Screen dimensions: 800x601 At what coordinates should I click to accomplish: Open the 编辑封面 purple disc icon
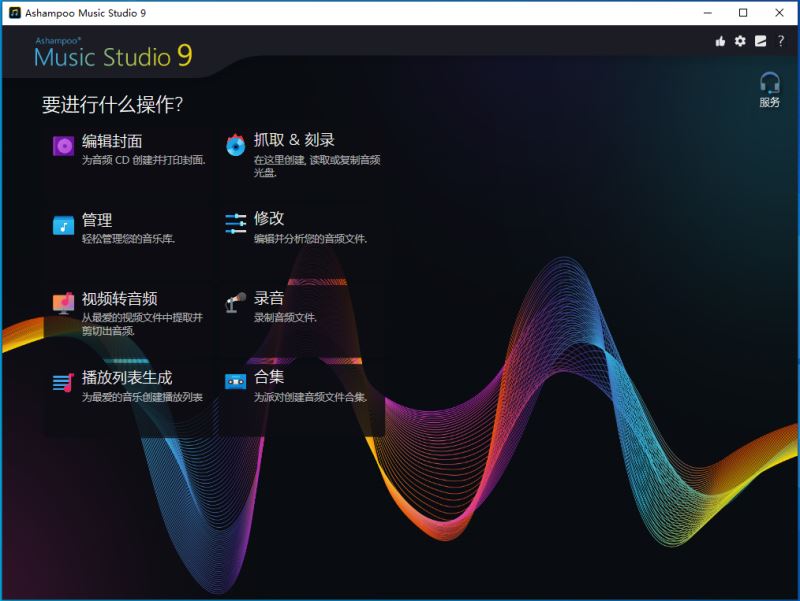click(x=64, y=146)
